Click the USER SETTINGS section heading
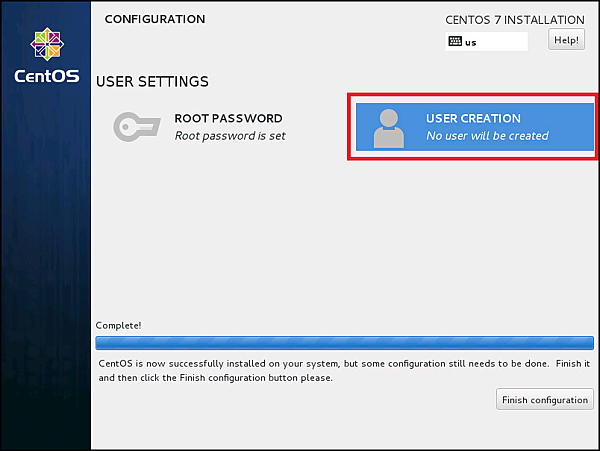600x451 pixels. [x=152, y=81]
